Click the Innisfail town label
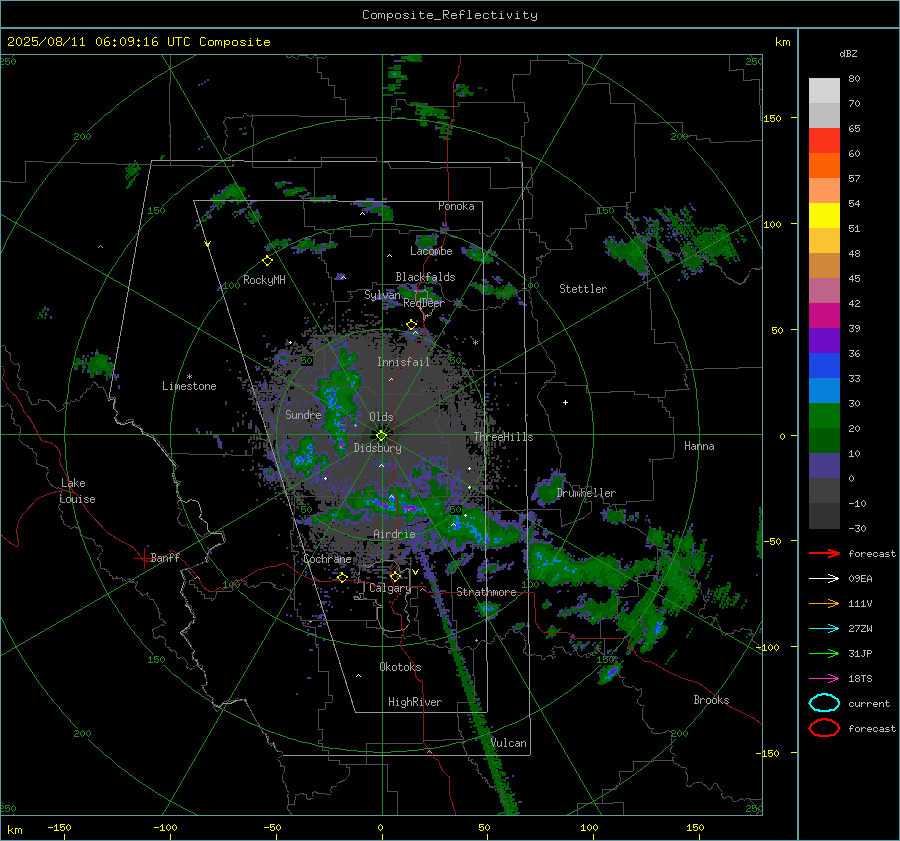 (403, 362)
